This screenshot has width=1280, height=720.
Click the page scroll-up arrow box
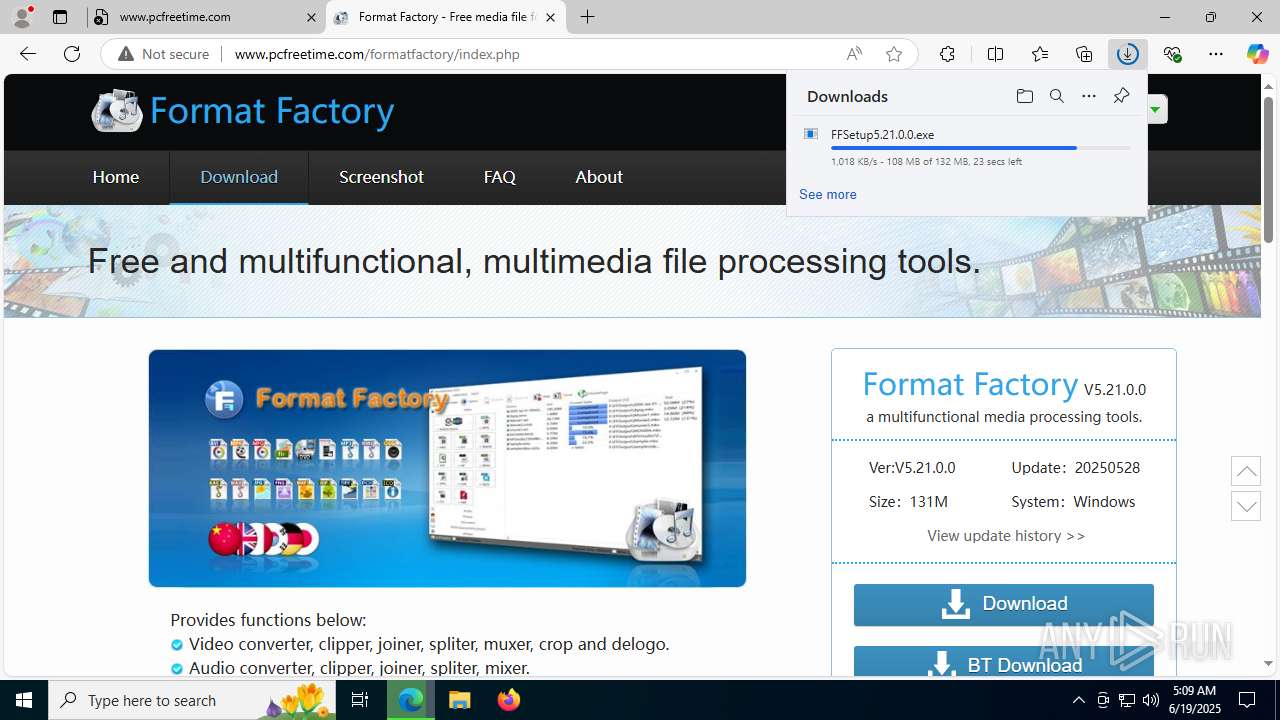click(1246, 471)
